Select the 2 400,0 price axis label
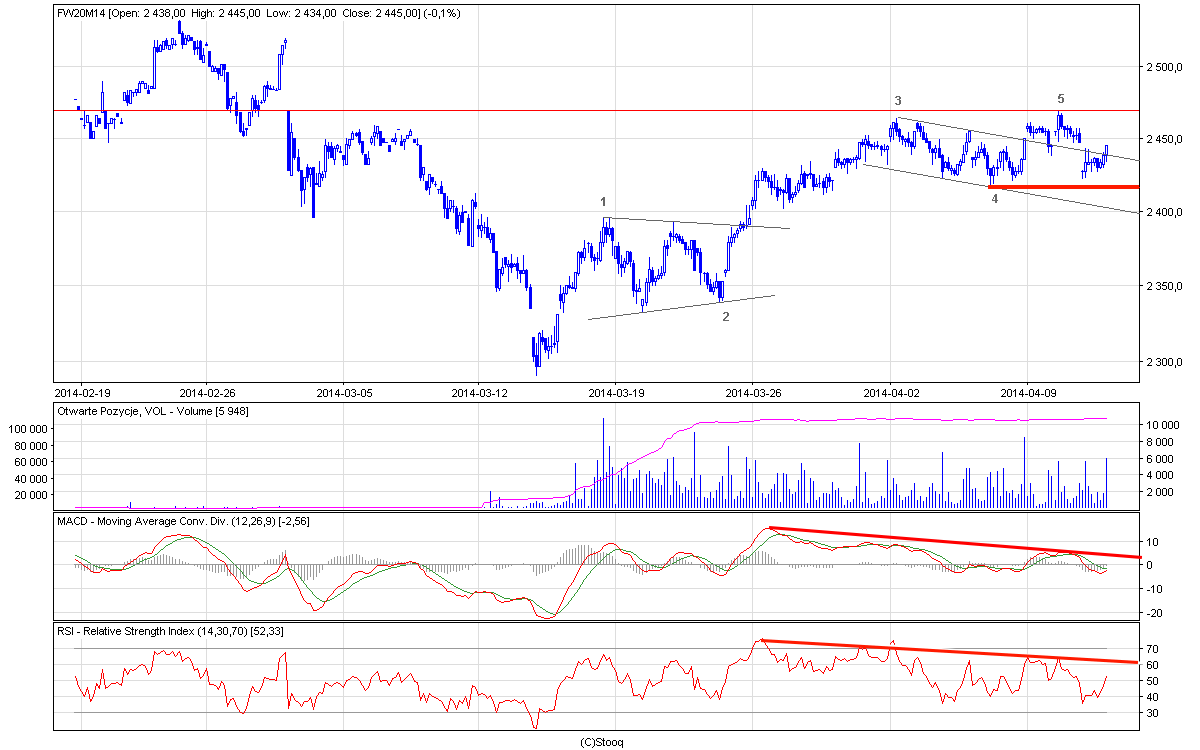 tap(1162, 212)
